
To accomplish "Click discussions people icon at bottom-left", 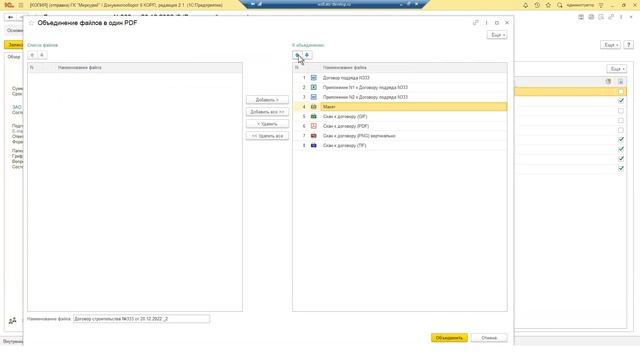I will (12, 321).
